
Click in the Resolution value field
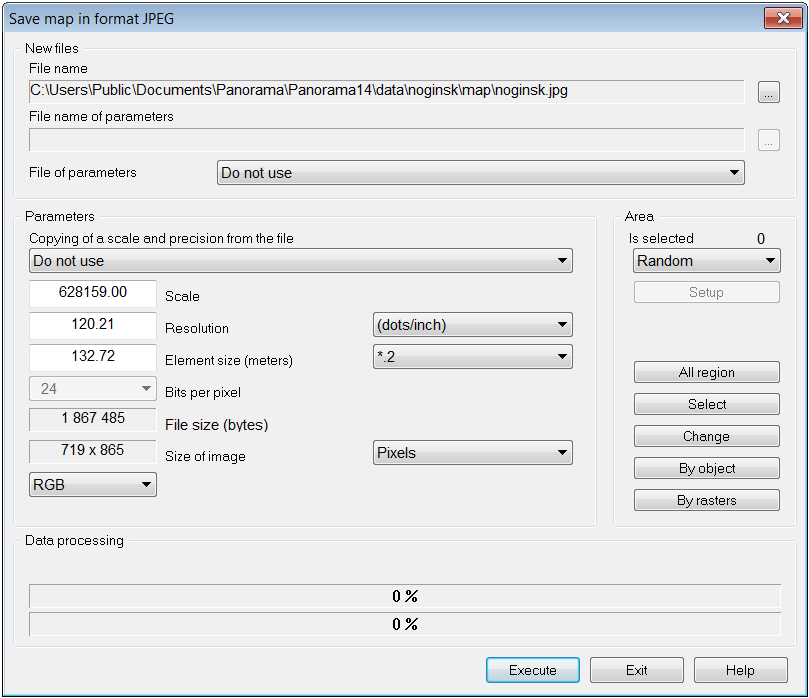coord(93,325)
